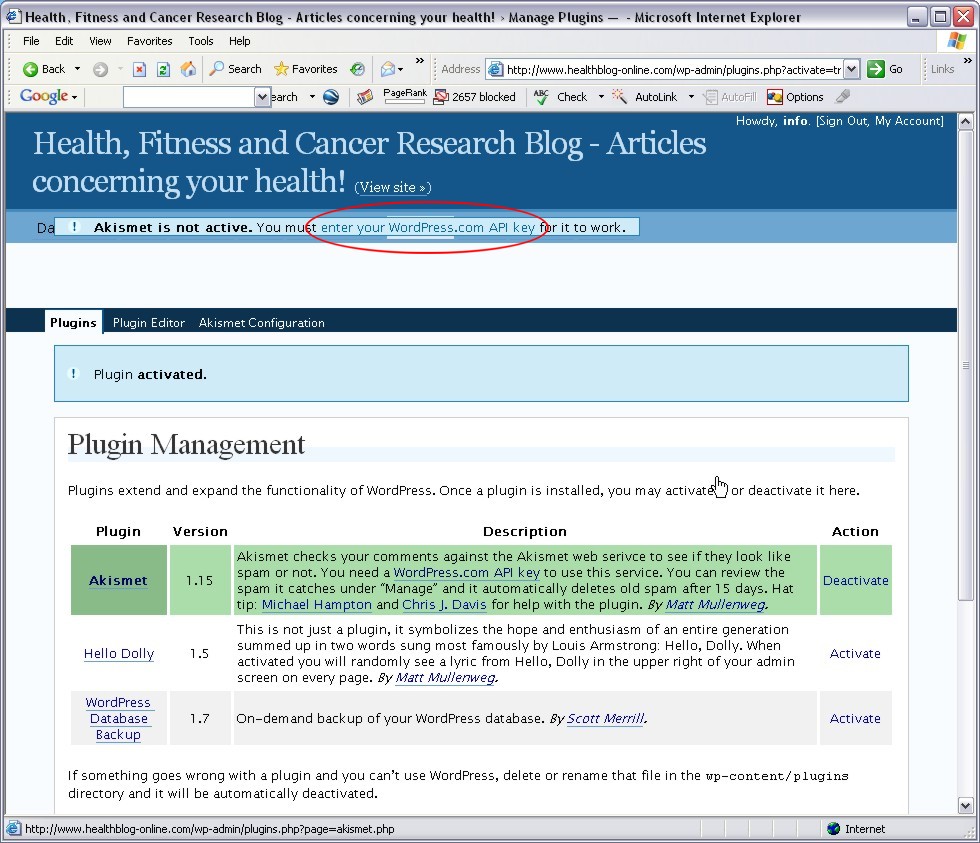Click the Back navigation arrow icon
Screen dimensions: 980x843
point(30,69)
